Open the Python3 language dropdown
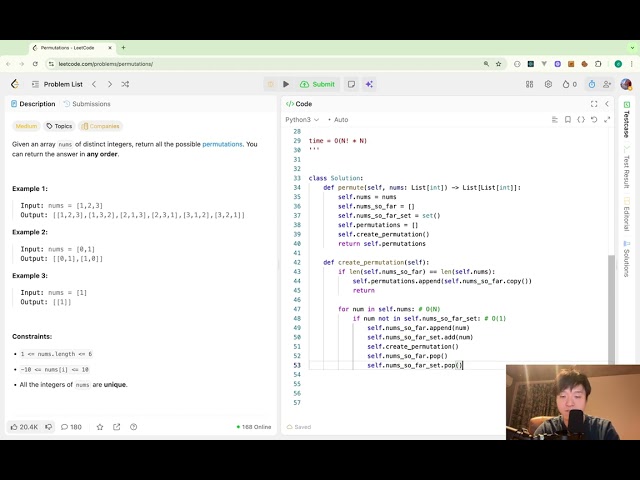640x480 pixels. coord(302,120)
